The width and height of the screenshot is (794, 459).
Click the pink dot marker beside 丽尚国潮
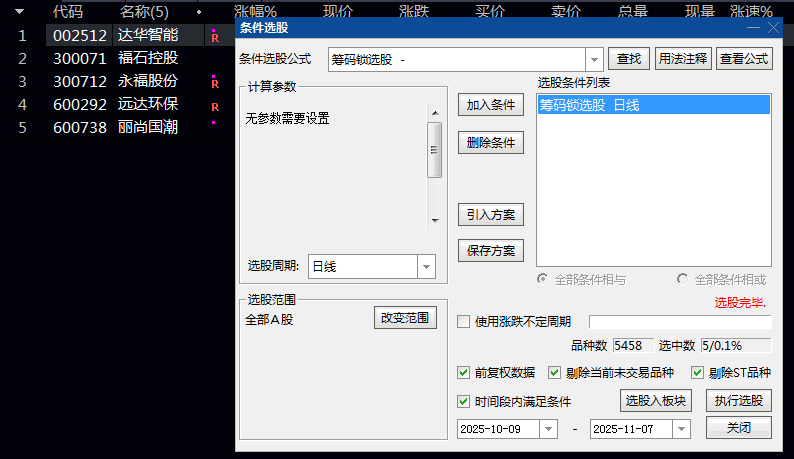click(x=214, y=123)
